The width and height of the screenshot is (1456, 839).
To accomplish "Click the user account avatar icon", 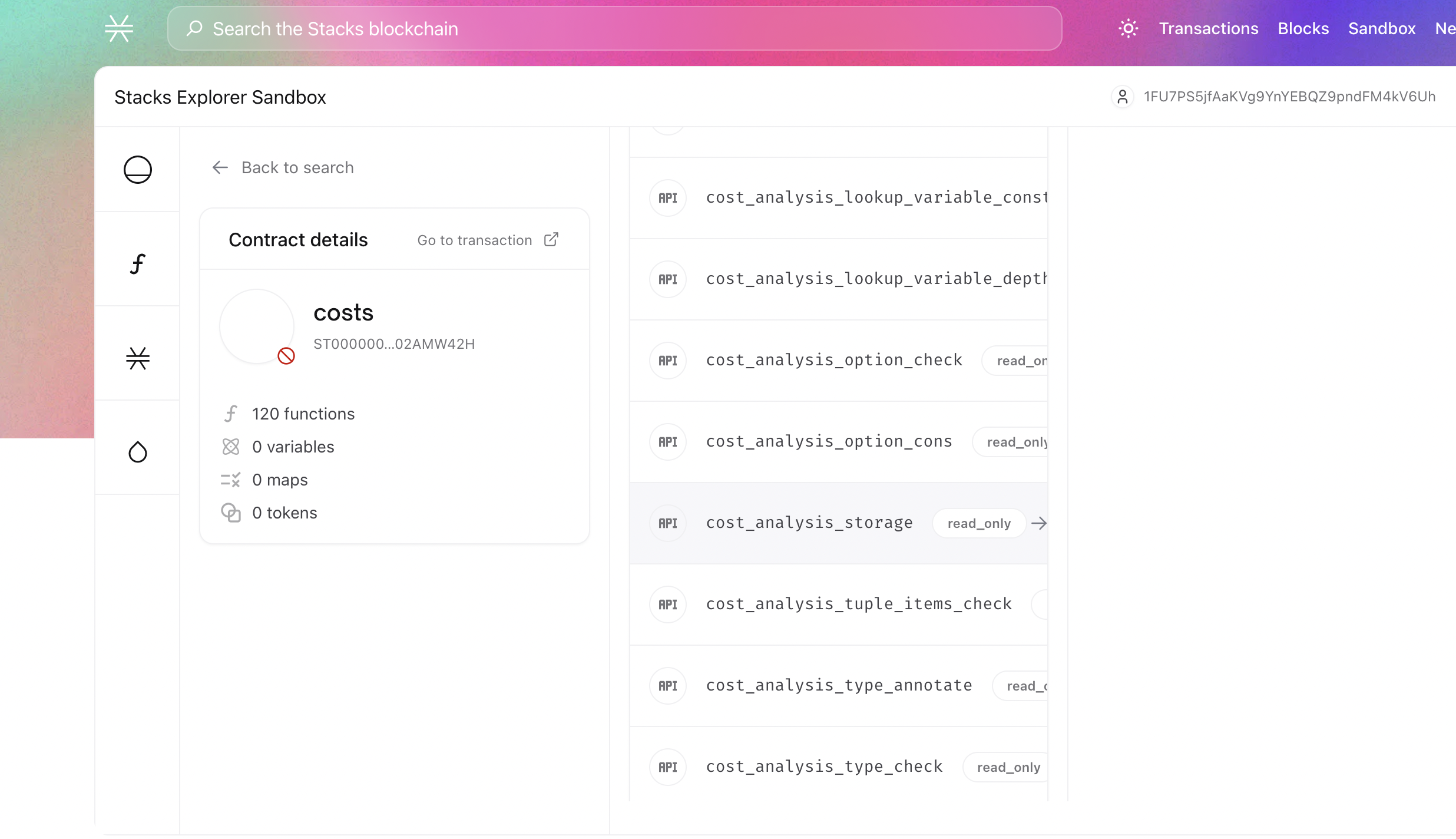I will click(x=1123, y=97).
